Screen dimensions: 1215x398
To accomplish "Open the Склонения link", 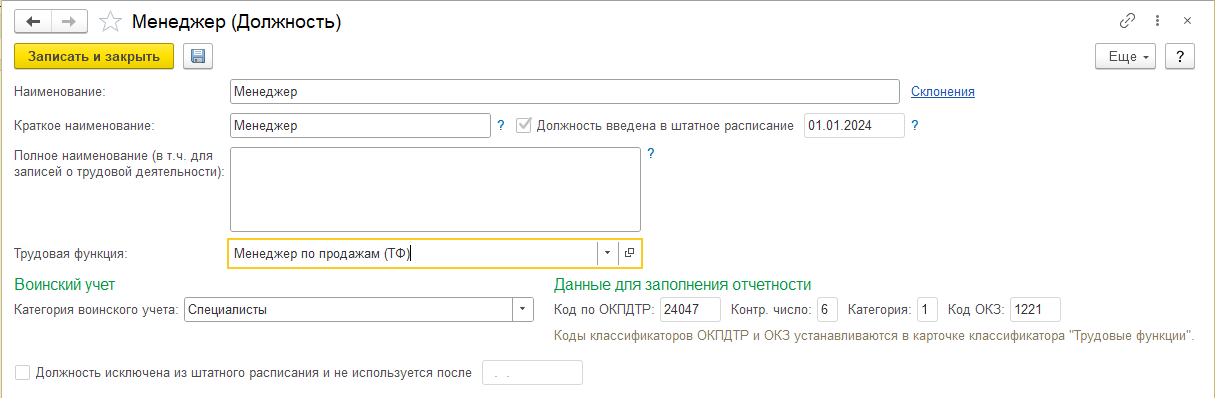I will (x=943, y=92).
